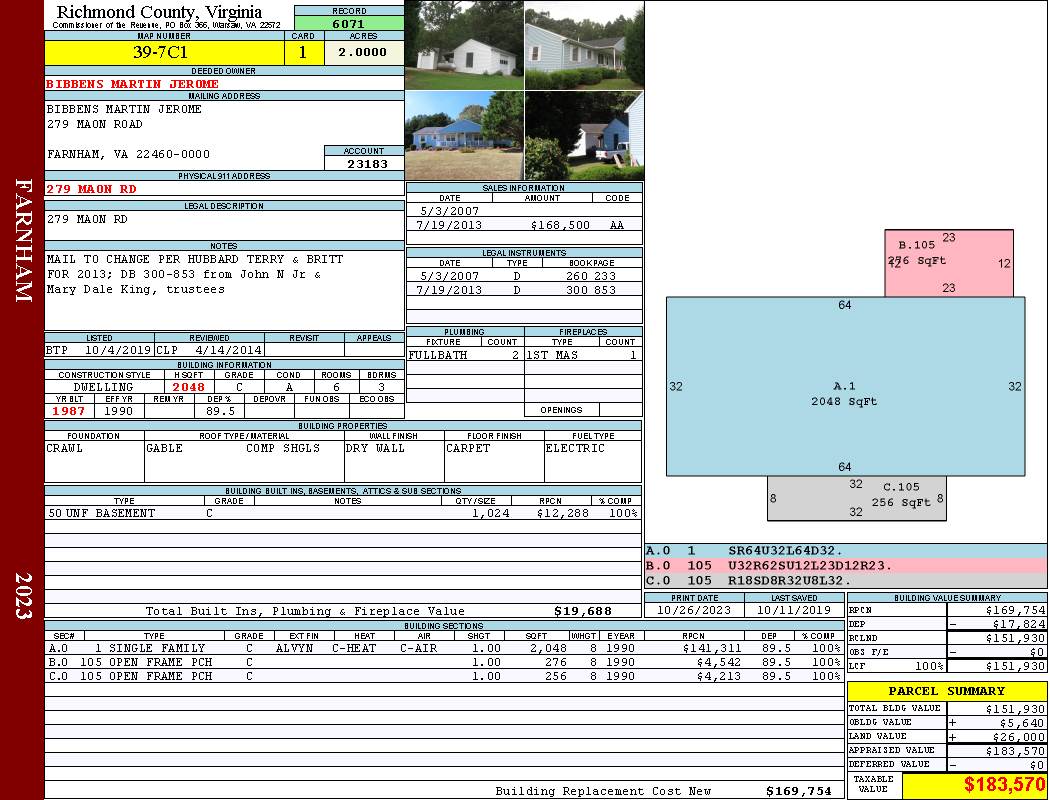Open the top-left white house photo
1050x800 pixels.
point(464,45)
